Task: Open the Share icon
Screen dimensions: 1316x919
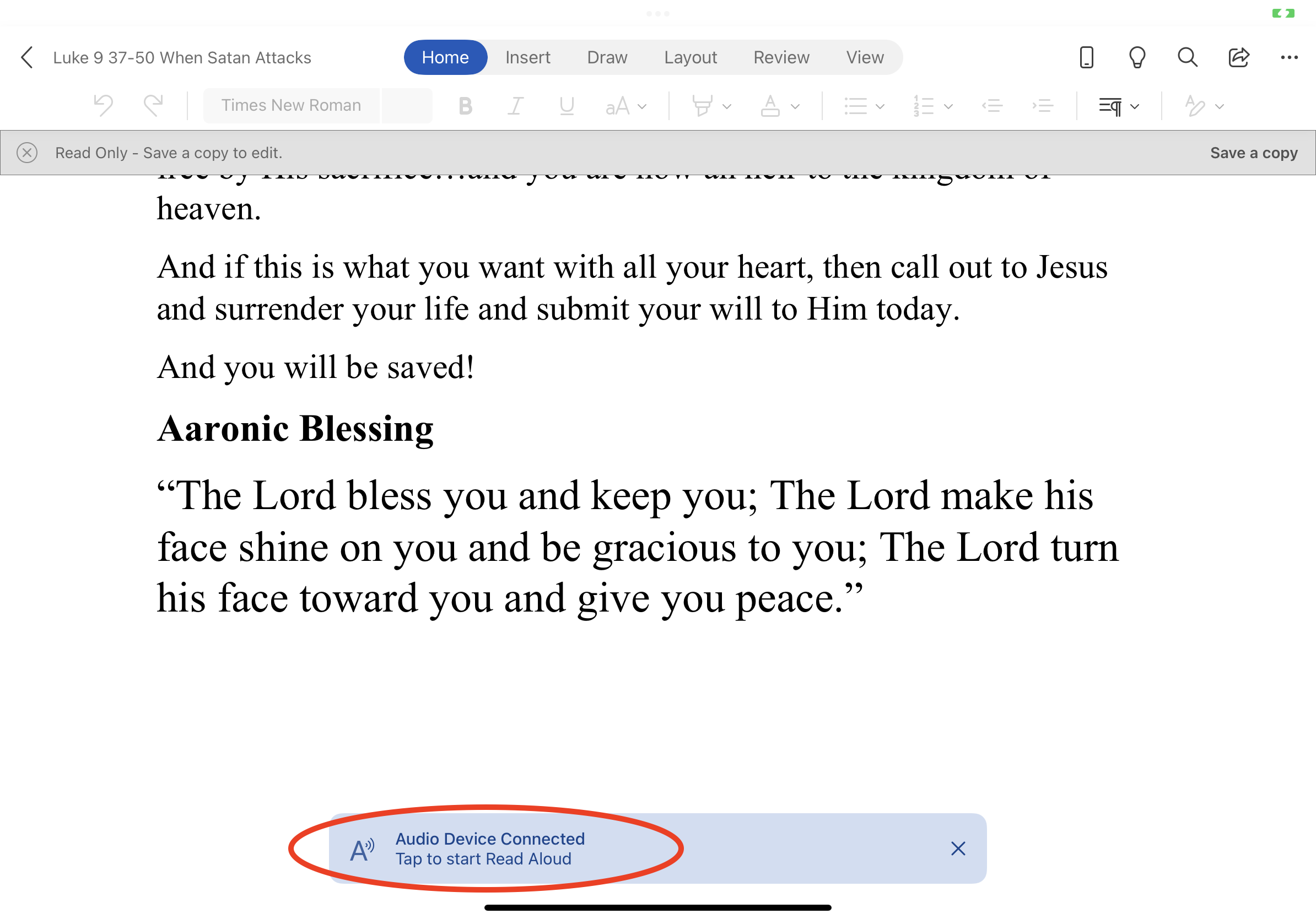Action: pyautogui.click(x=1238, y=57)
